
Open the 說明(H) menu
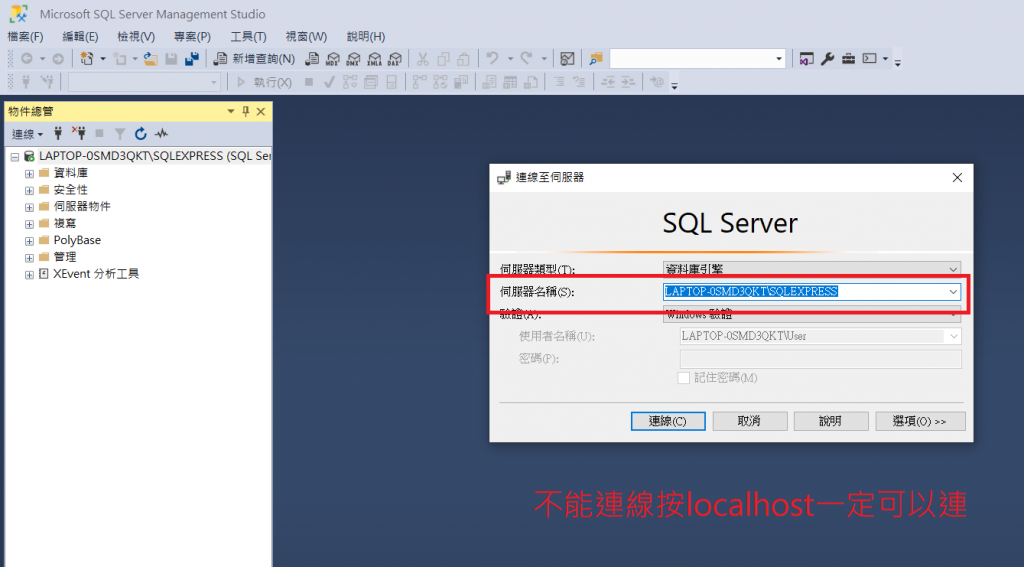click(366, 37)
